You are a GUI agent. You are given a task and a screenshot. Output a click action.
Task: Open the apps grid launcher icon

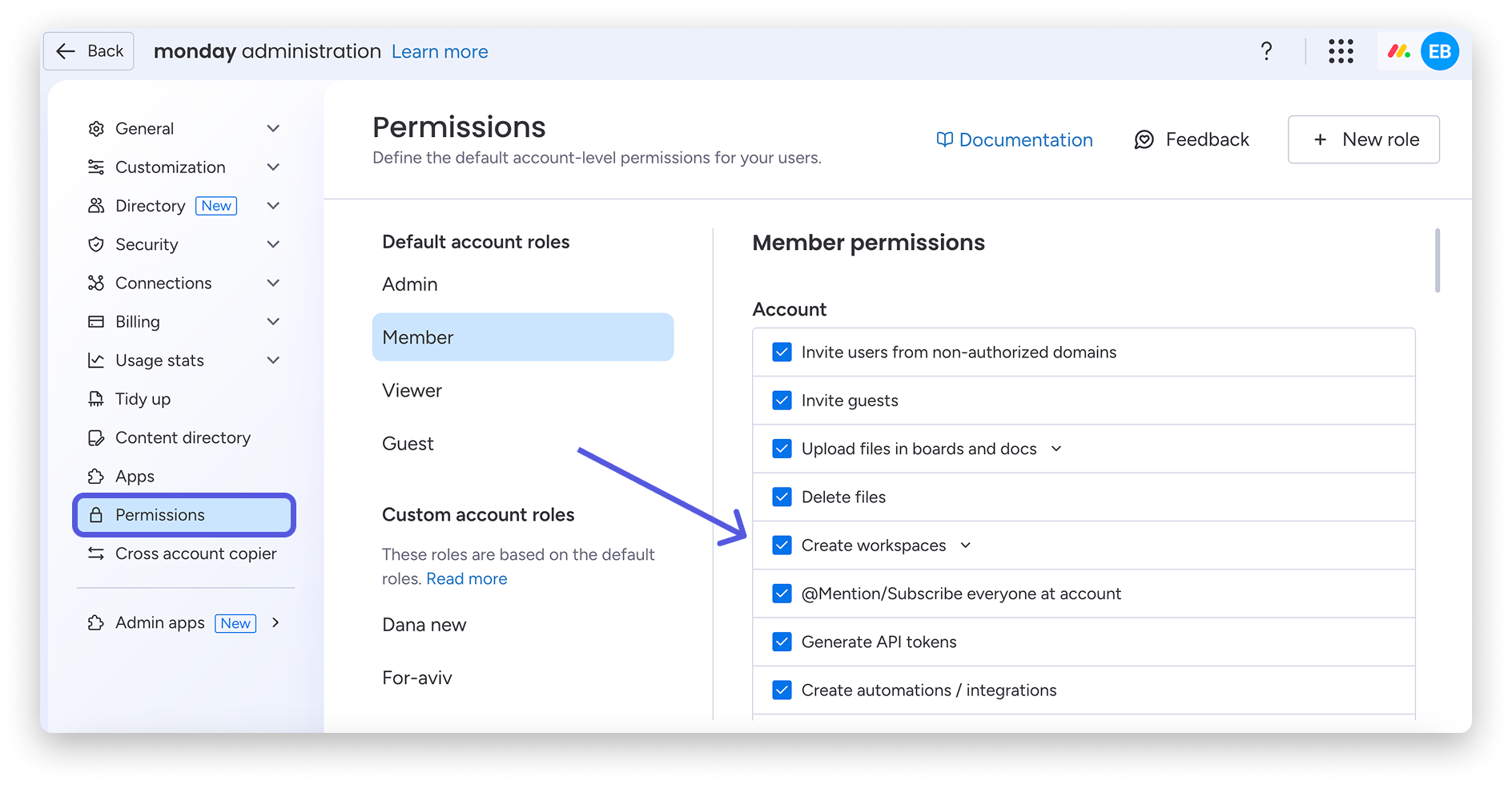point(1341,50)
